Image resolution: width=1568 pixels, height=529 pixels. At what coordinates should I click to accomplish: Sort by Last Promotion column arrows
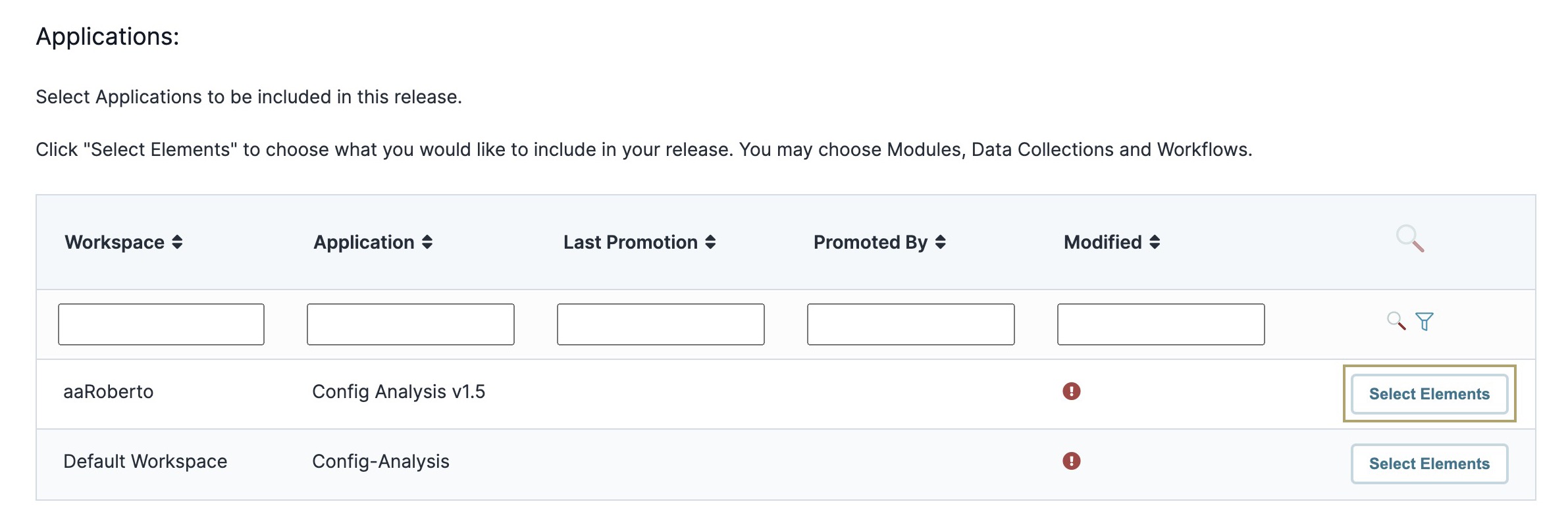point(710,242)
